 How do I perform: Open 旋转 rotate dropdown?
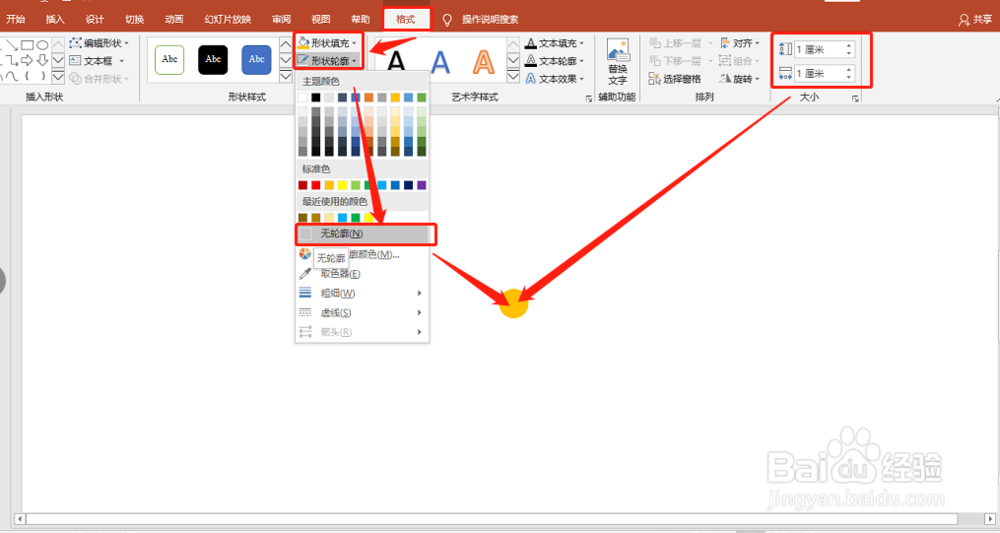(740, 79)
